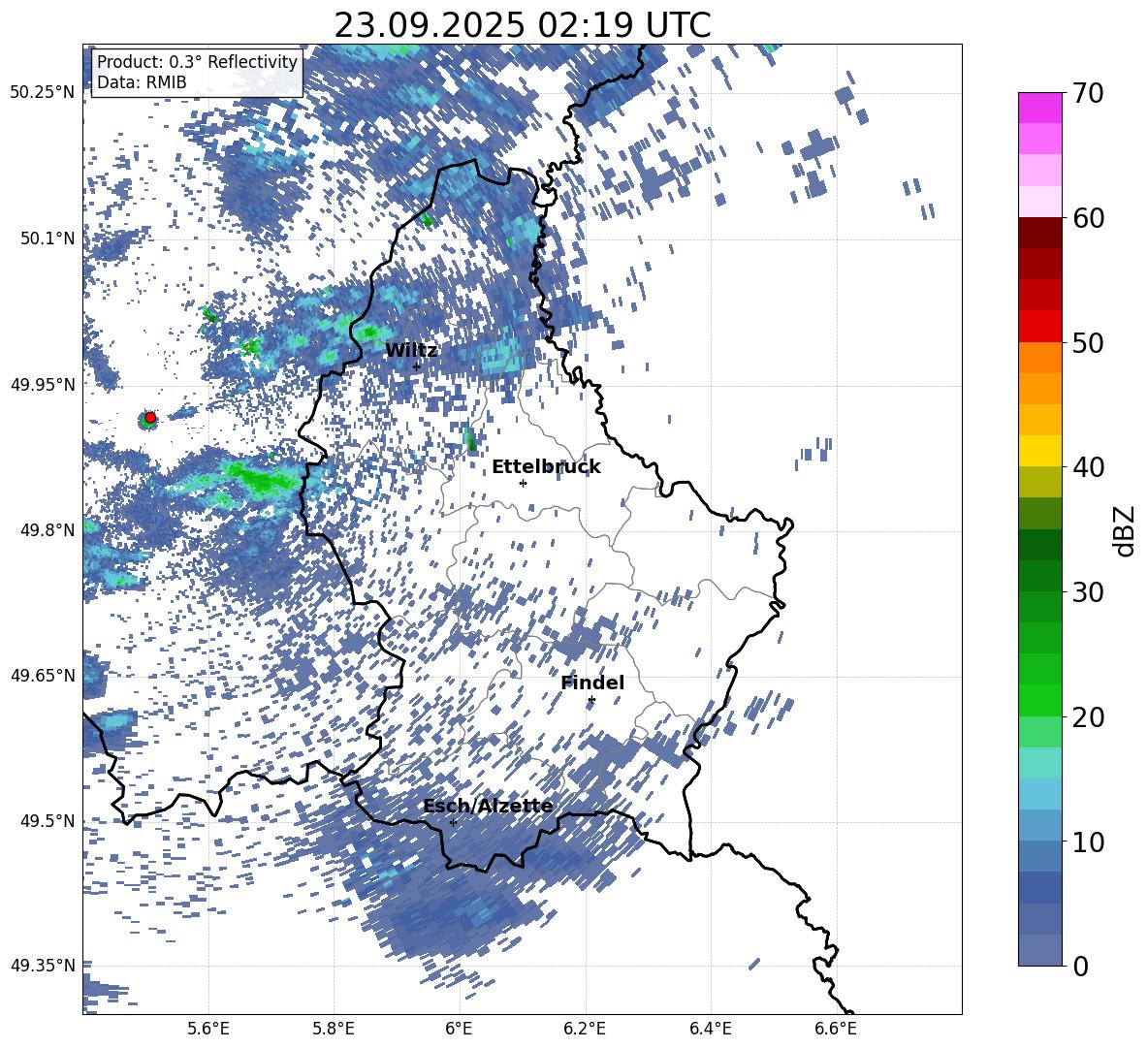Click the bright red 50 dBZ swatch

(1039, 327)
